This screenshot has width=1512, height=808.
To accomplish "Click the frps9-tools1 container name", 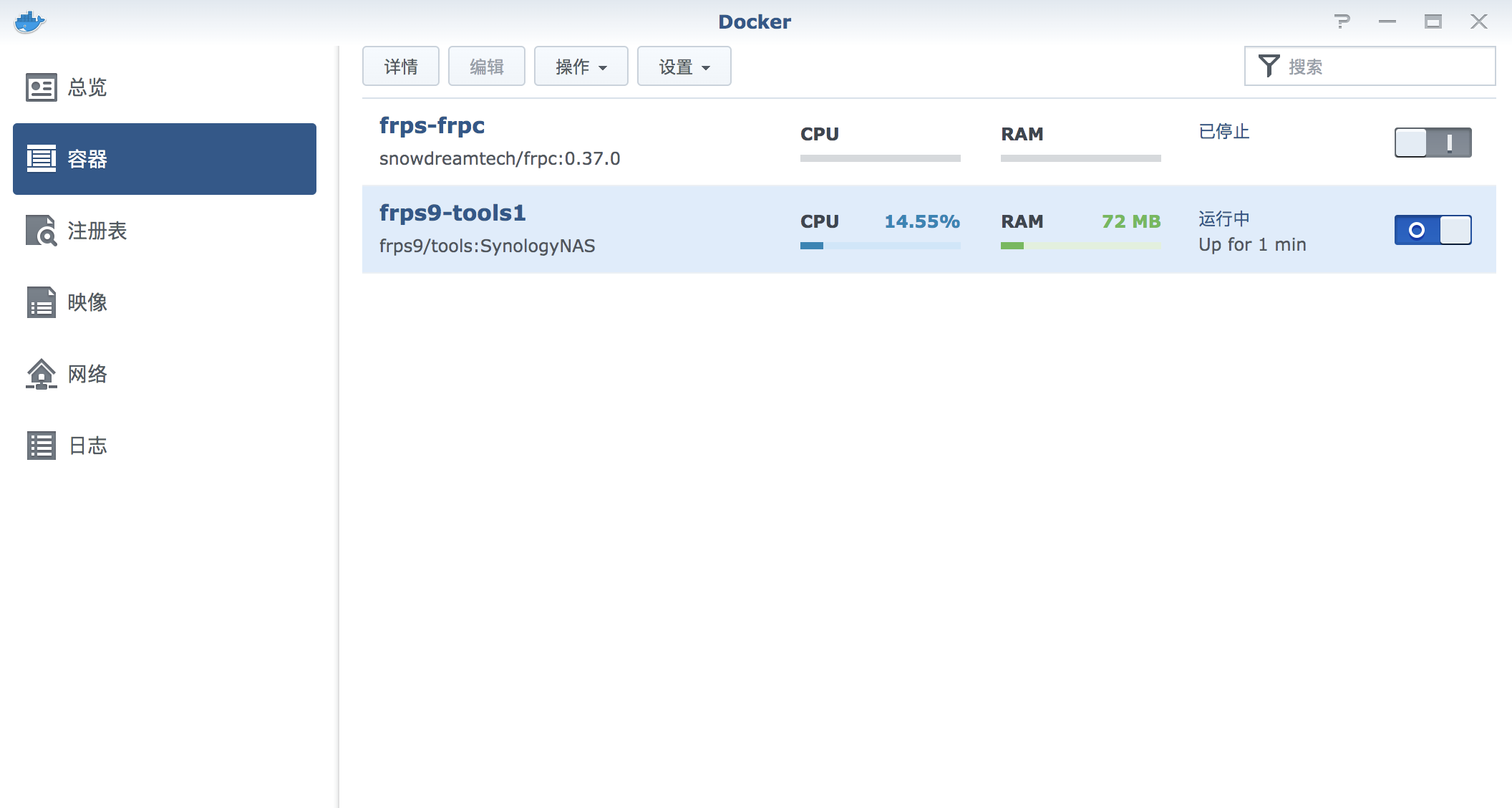I will point(452,213).
